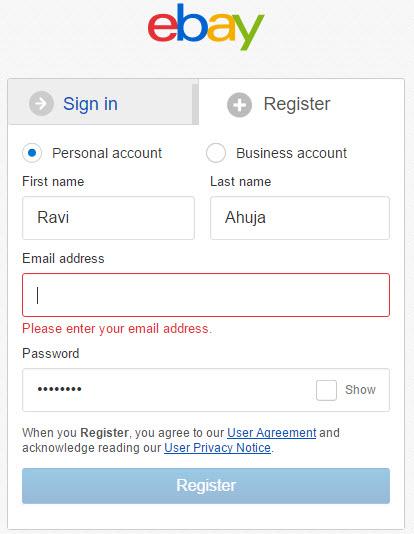Focus the Email address input field
The height and width of the screenshot is (534, 414).
[x=206, y=295]
